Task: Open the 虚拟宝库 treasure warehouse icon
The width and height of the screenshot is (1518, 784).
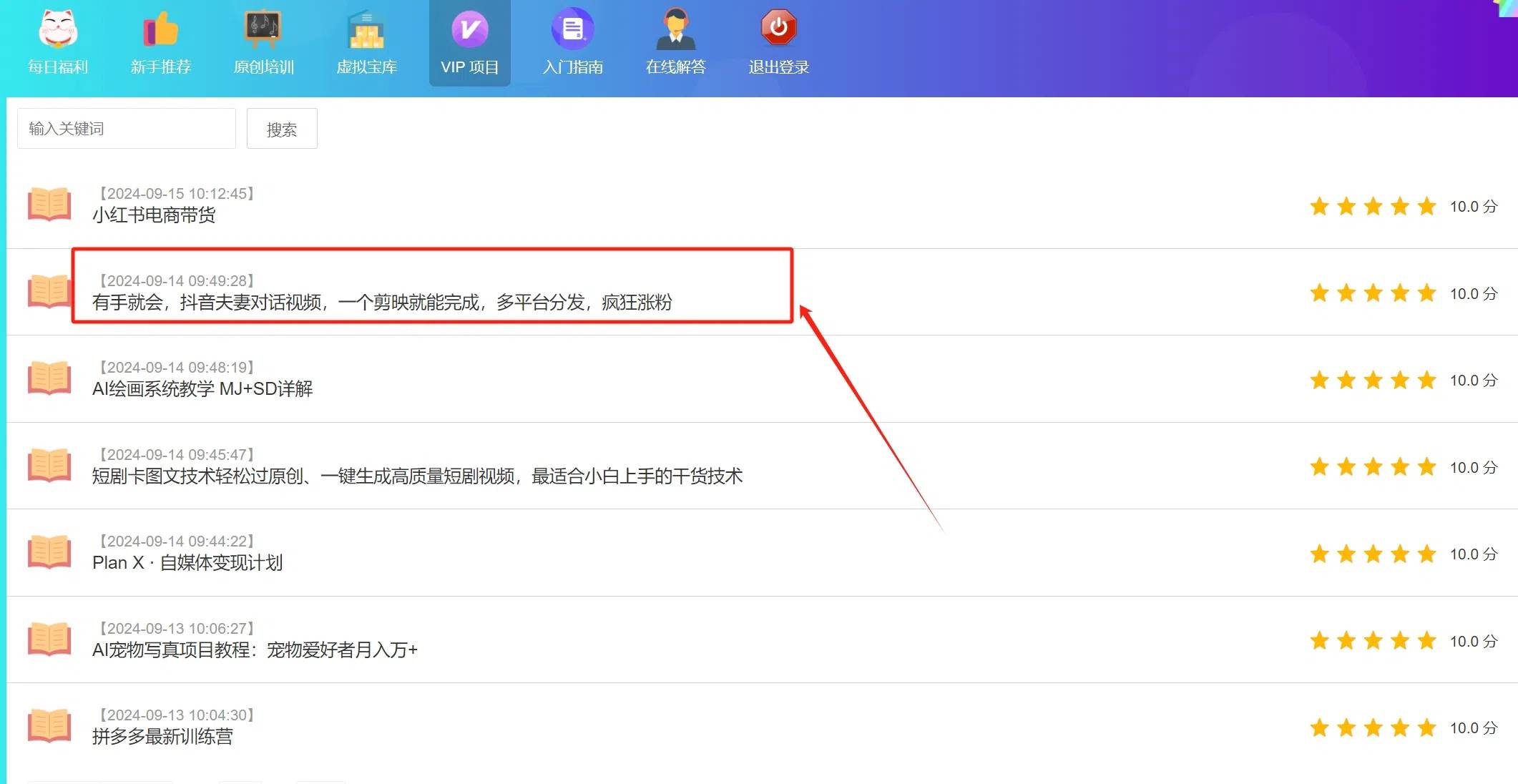Action: [x=366, y=29]
